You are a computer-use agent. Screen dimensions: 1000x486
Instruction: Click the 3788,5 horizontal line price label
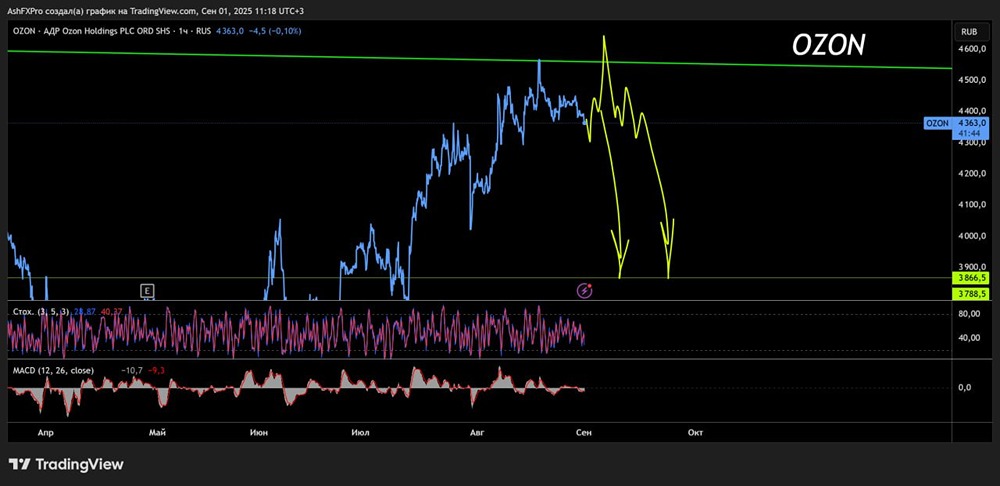point(970,294)
